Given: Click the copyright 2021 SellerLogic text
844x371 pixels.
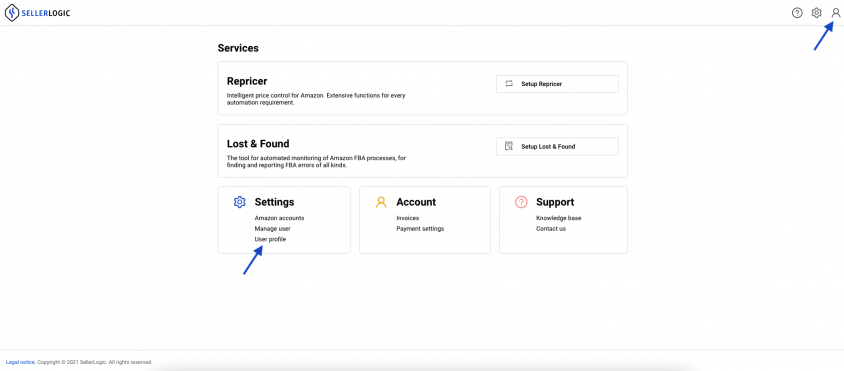Looking at the screenshot, I should tap(95, 362).
